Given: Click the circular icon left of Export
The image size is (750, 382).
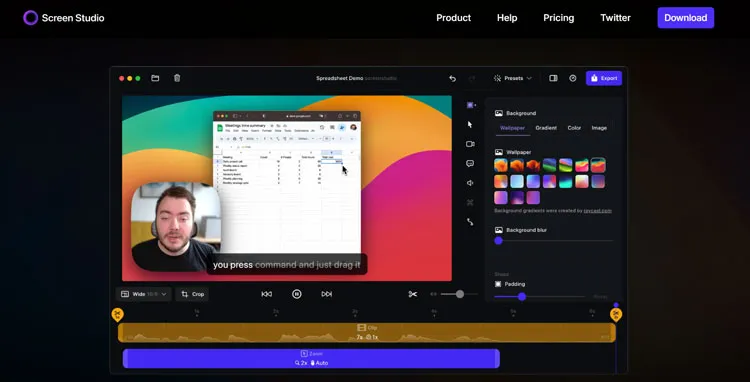Looking at the screenshot, I should click(573, 78).
